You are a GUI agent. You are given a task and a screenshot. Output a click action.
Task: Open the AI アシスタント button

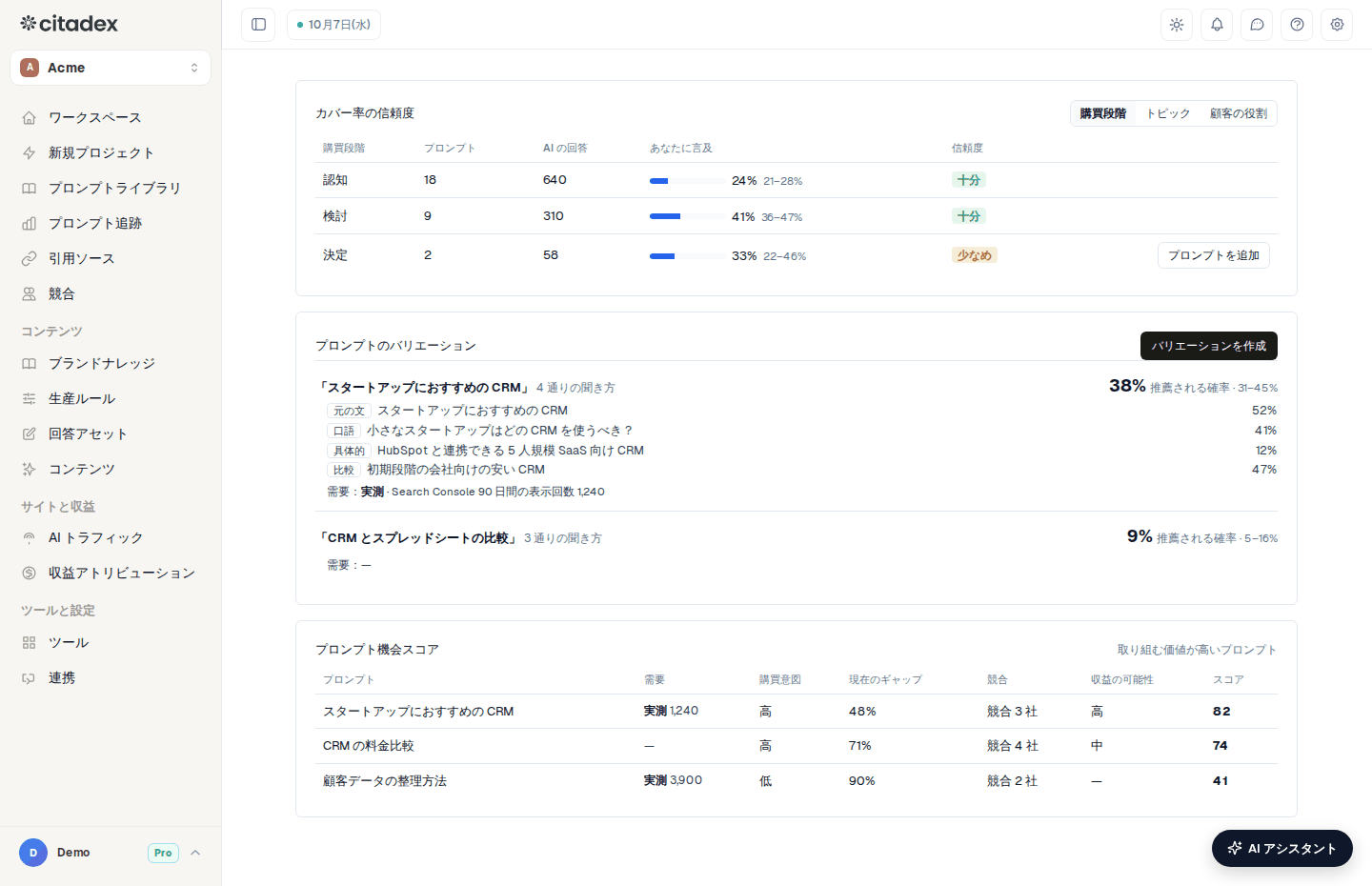(x=1281, y=848)
